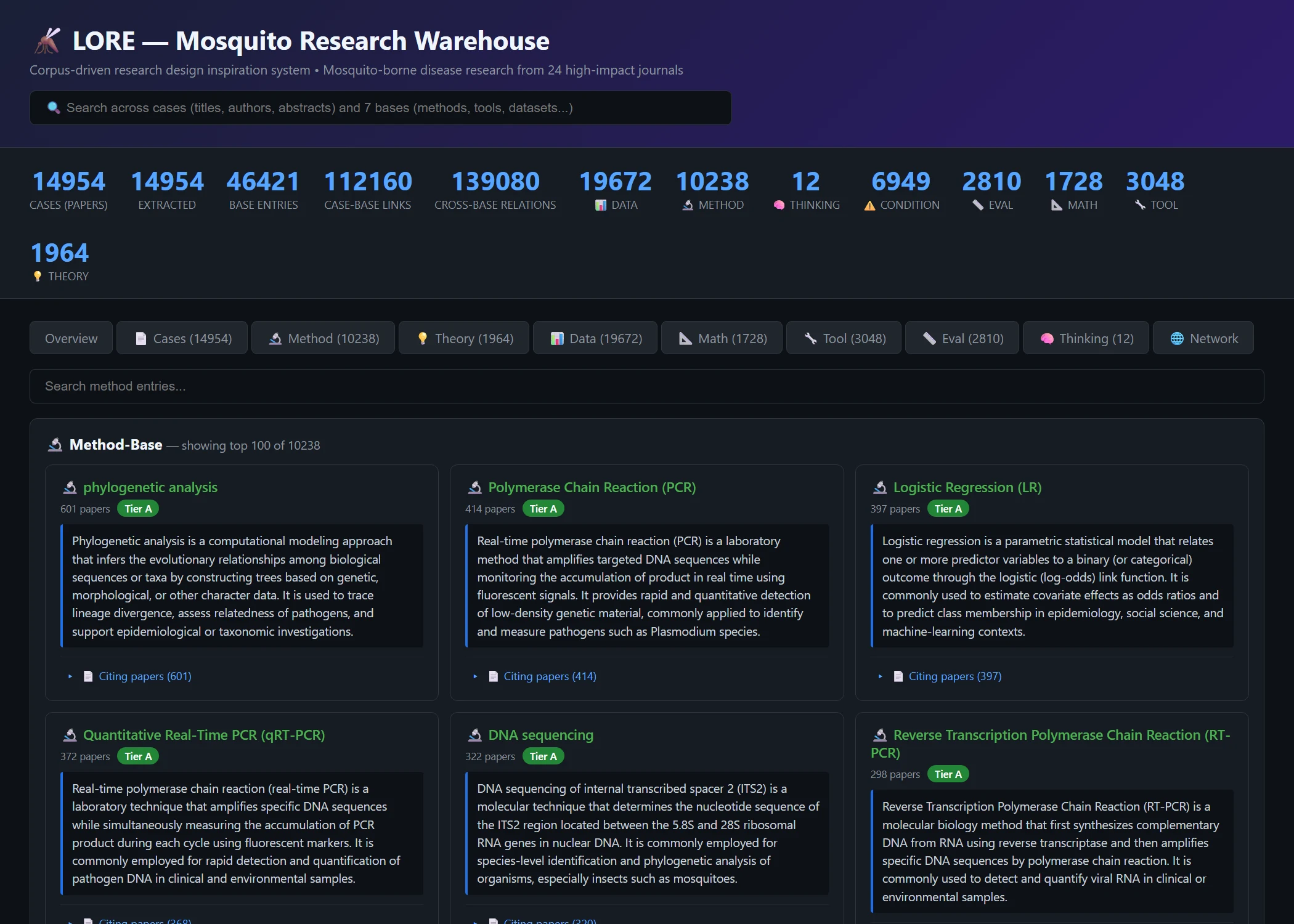Switch to Theory (1964) tab
The width and height of the screenshot is (1294, 924).
coord(463,338)
